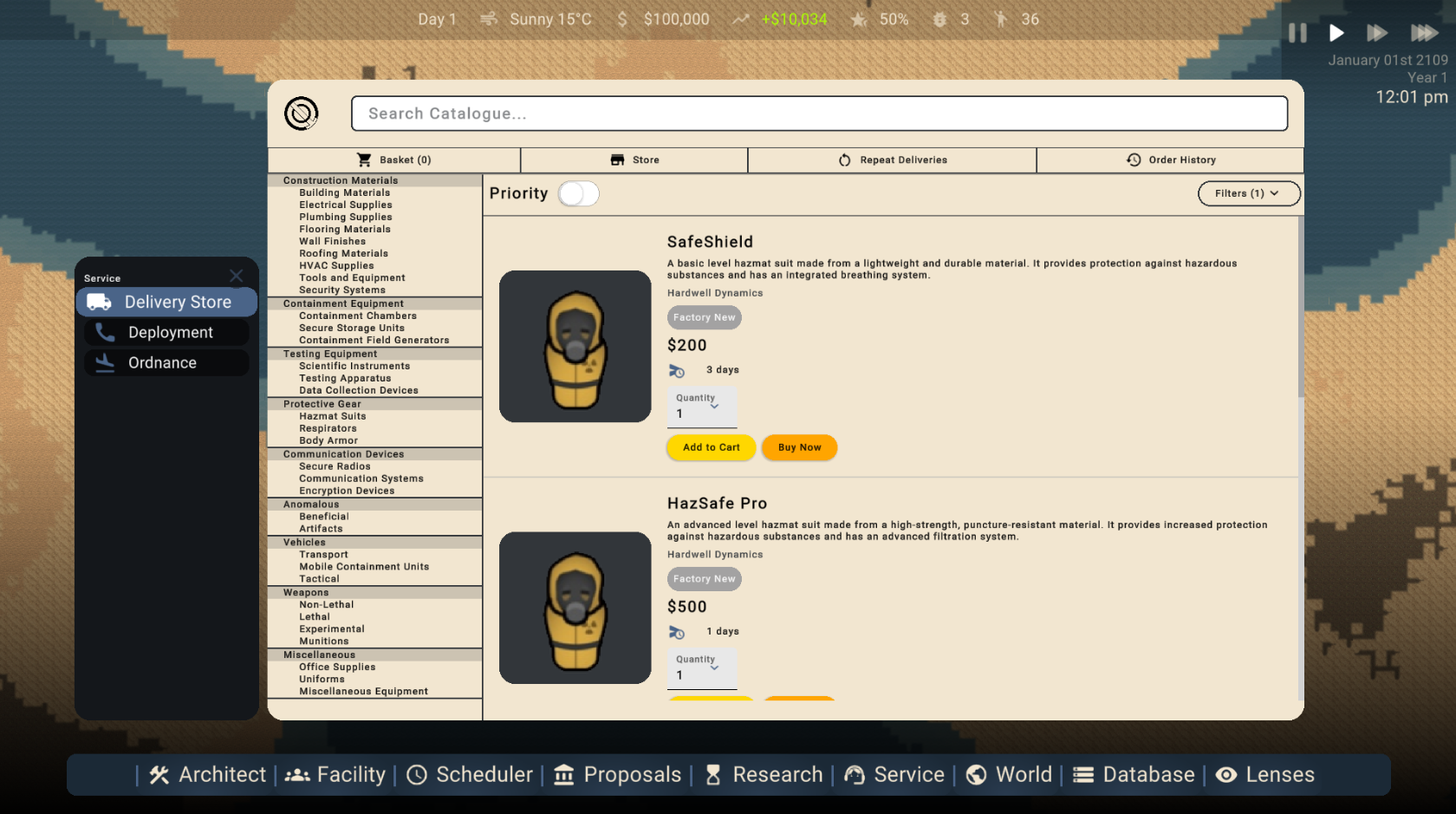Click the Search Catalogue field

tap(819, 114)
